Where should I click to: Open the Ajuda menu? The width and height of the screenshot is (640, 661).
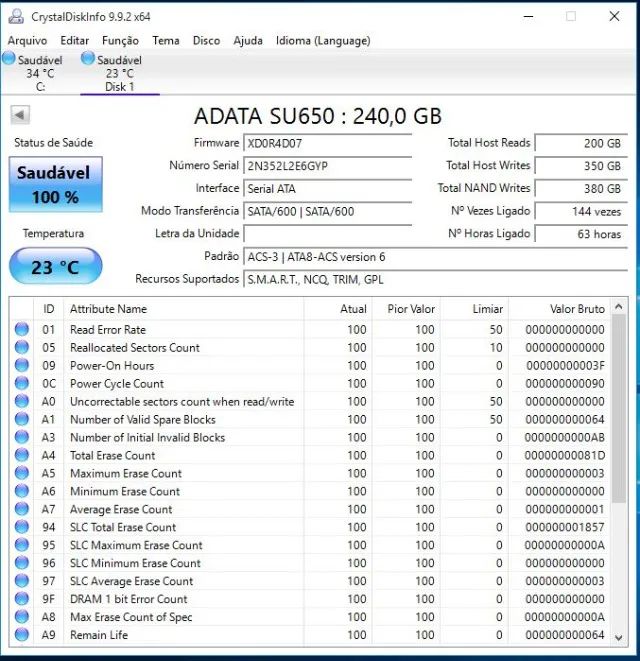tap(248, 40)
